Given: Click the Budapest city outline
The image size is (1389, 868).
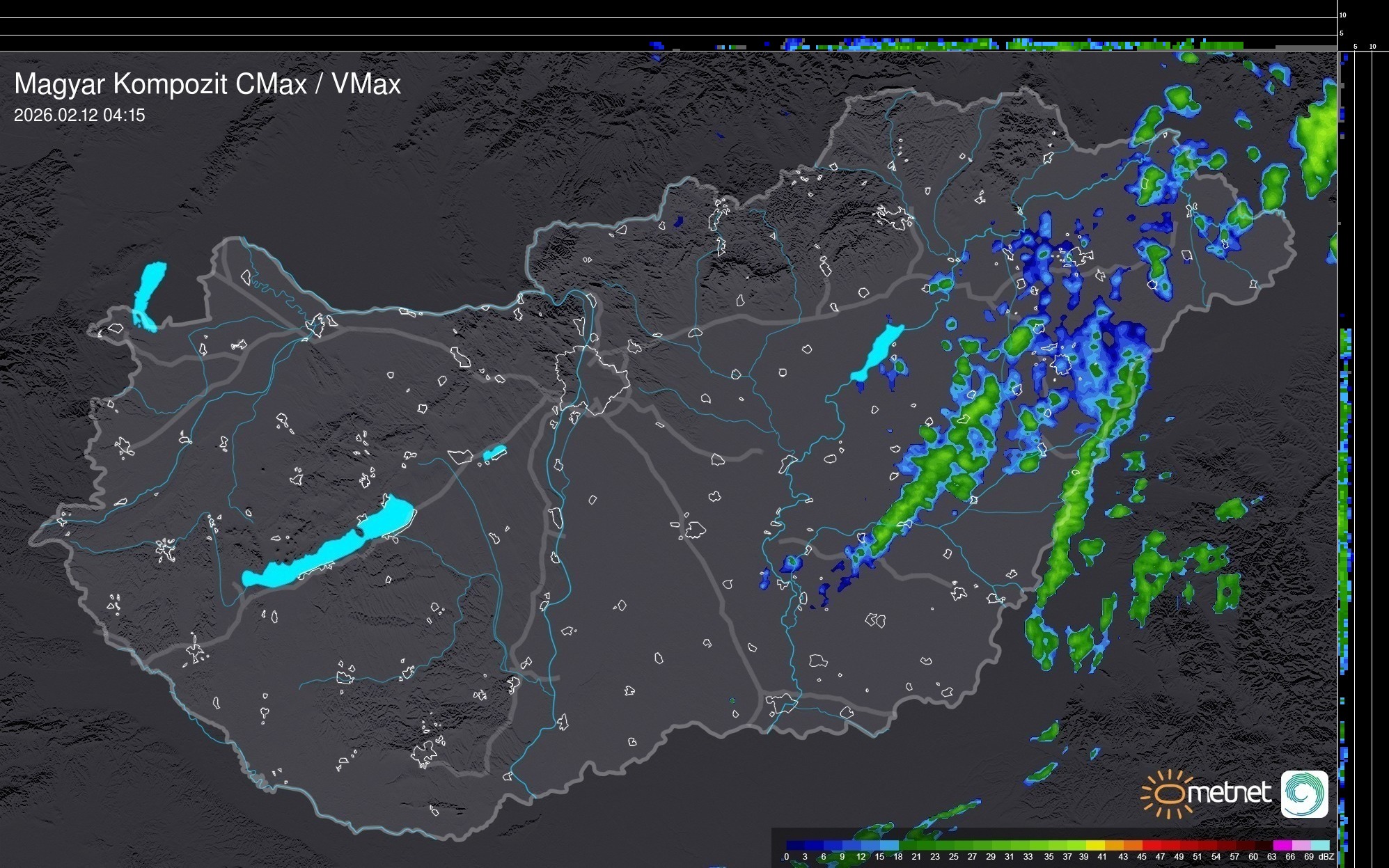Looking at the screenshot, I should point(592,381).
